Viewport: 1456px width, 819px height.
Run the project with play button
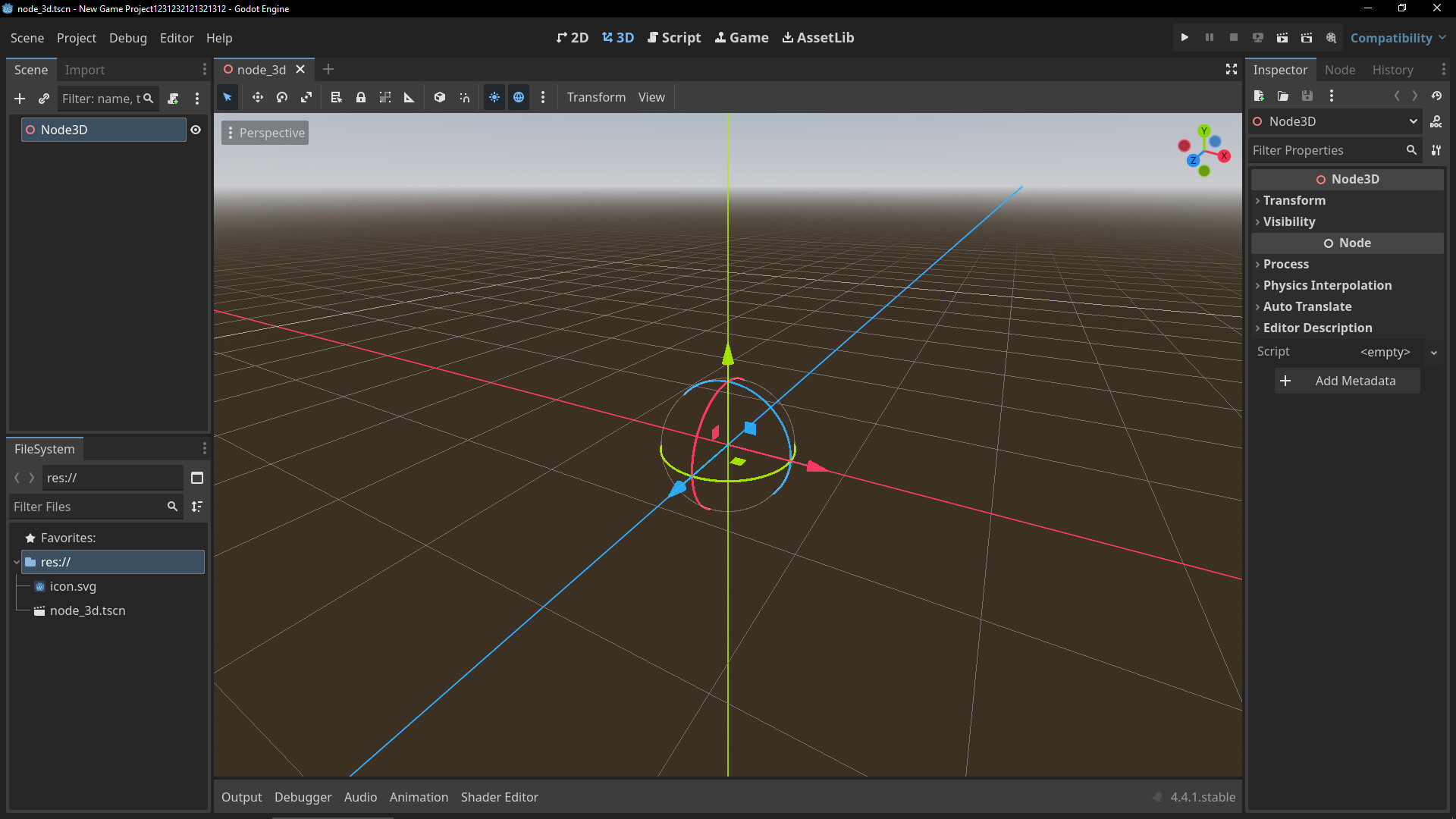point(1185,37)
